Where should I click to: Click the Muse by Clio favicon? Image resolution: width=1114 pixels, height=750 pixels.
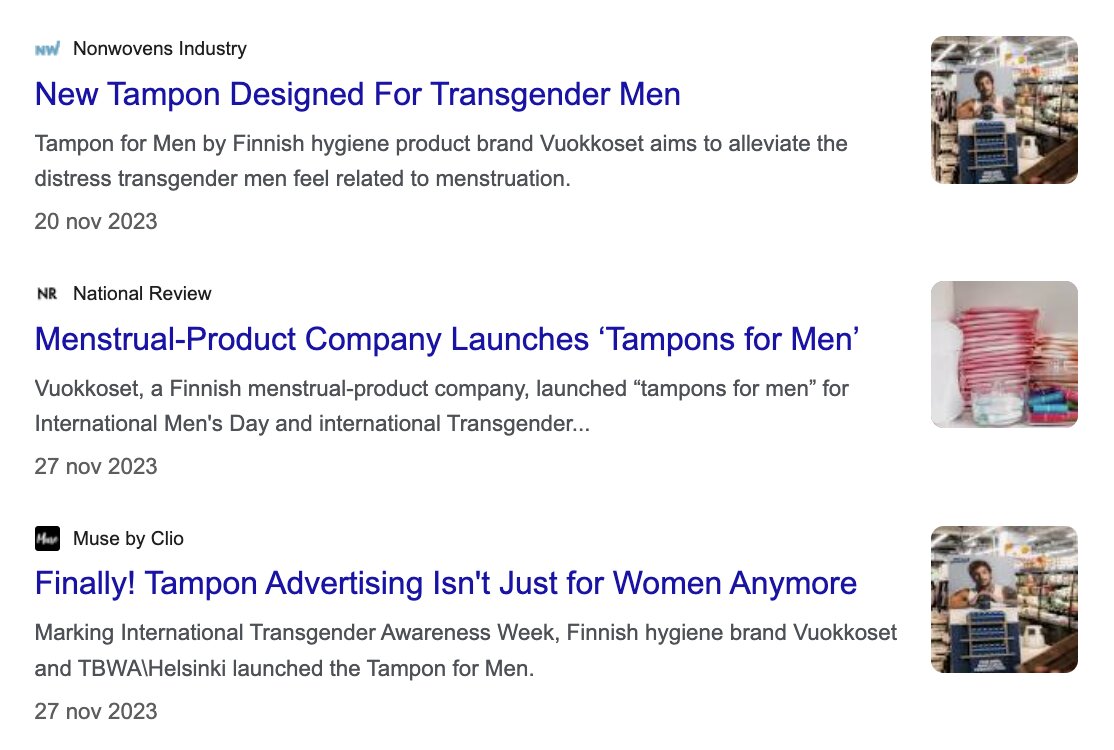(47, 539)
